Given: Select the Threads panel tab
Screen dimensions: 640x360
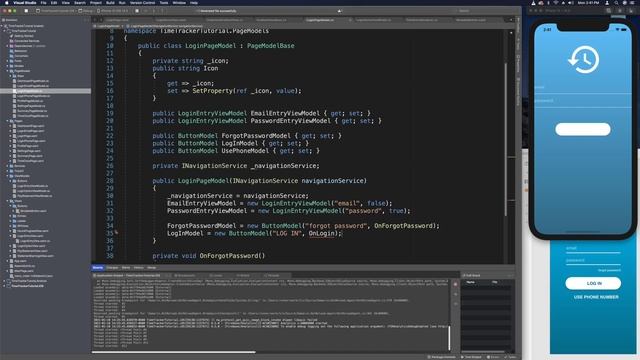Looking at the screenshot, I should 273,276.
